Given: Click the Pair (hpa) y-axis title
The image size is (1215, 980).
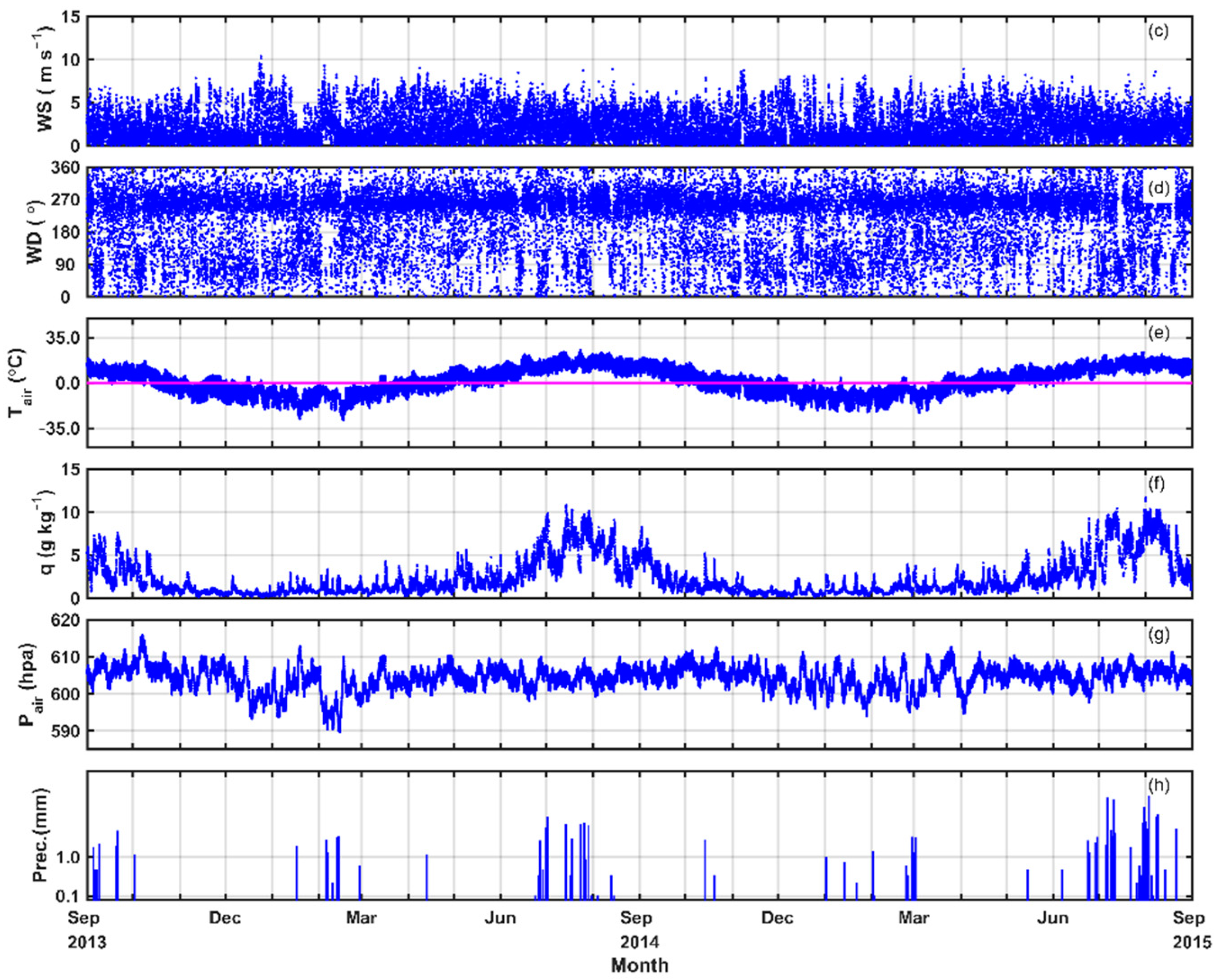Looking at the screenshot, I should click(x=29, y=684).
